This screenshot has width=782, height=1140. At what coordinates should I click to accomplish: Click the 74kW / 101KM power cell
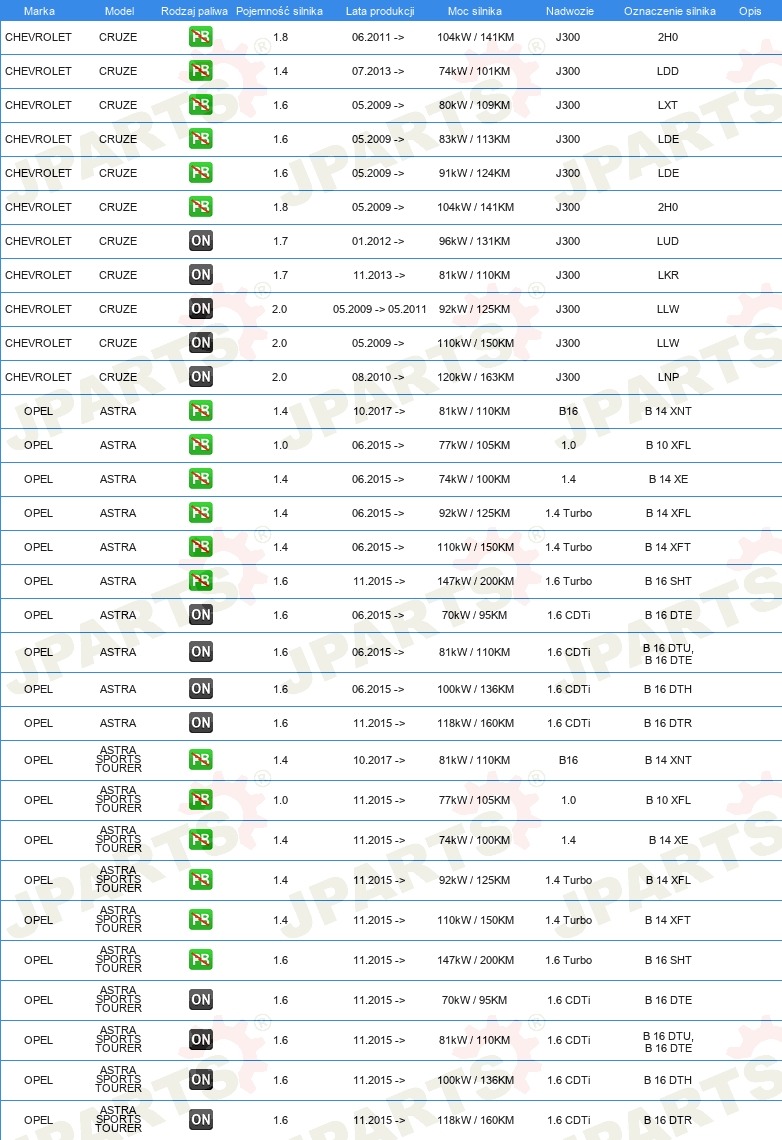(475, 71)
